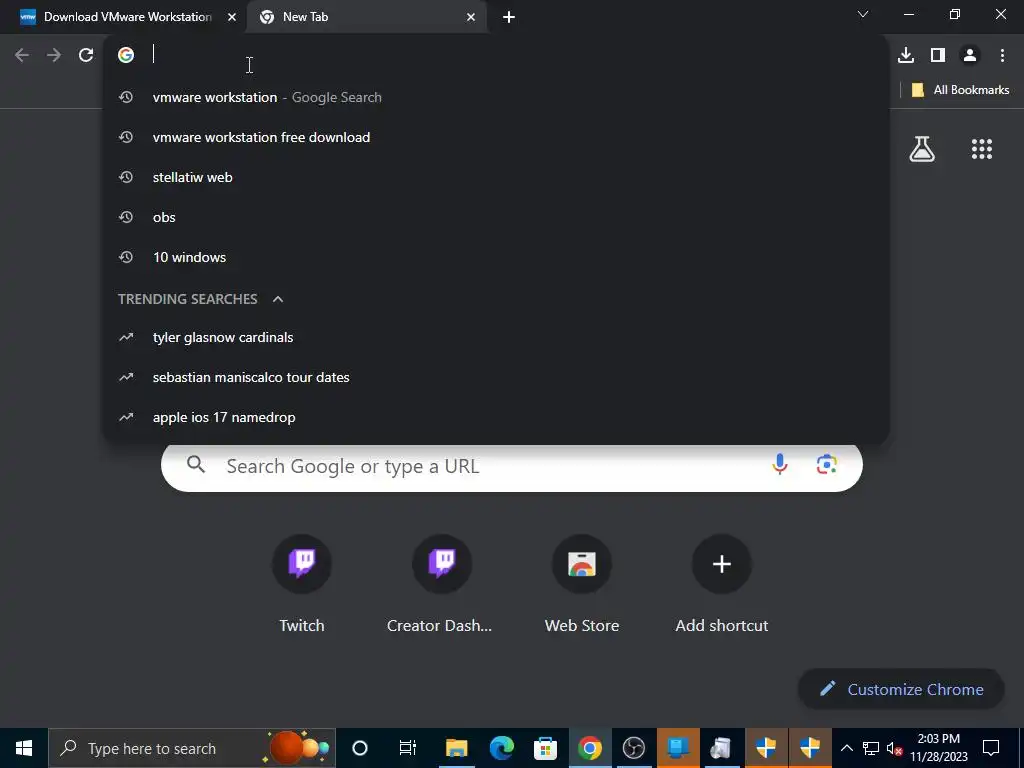Open the profile avatar menu
The height and width of the screenshot is (768, 1024).
[970, 55]
